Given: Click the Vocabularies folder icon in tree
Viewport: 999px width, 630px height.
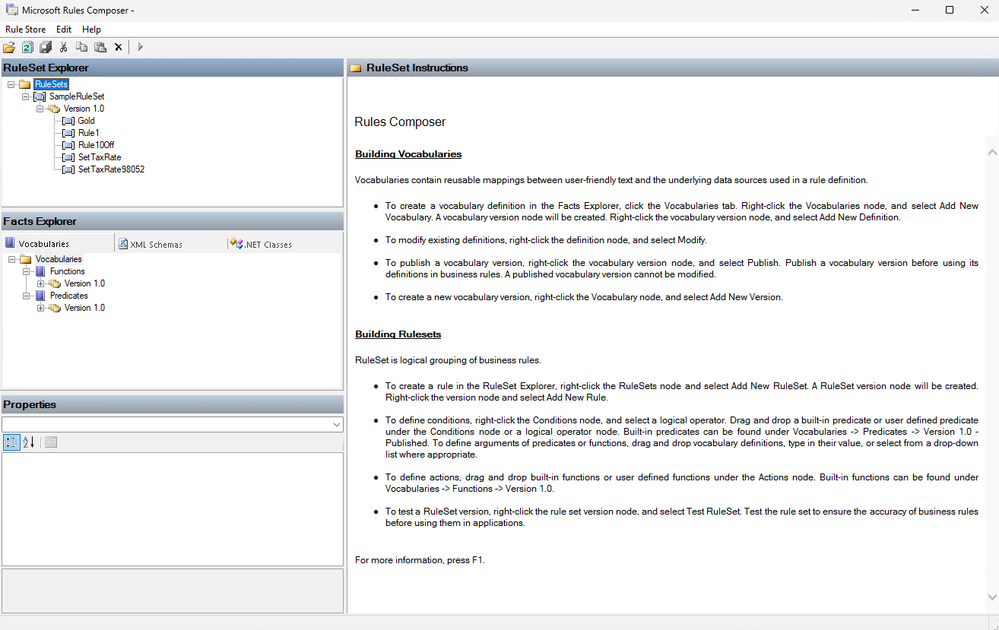Looking at the screenshot, I should click(x=25, y=259).
